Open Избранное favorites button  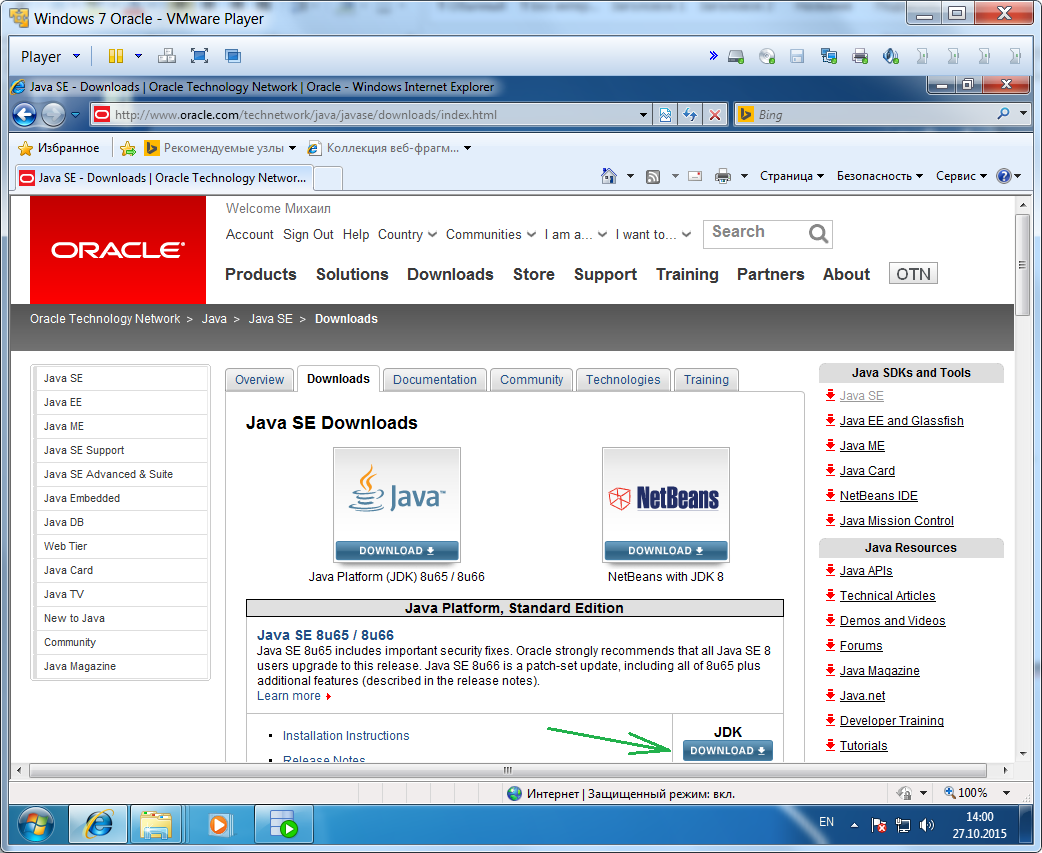(59, 148)
